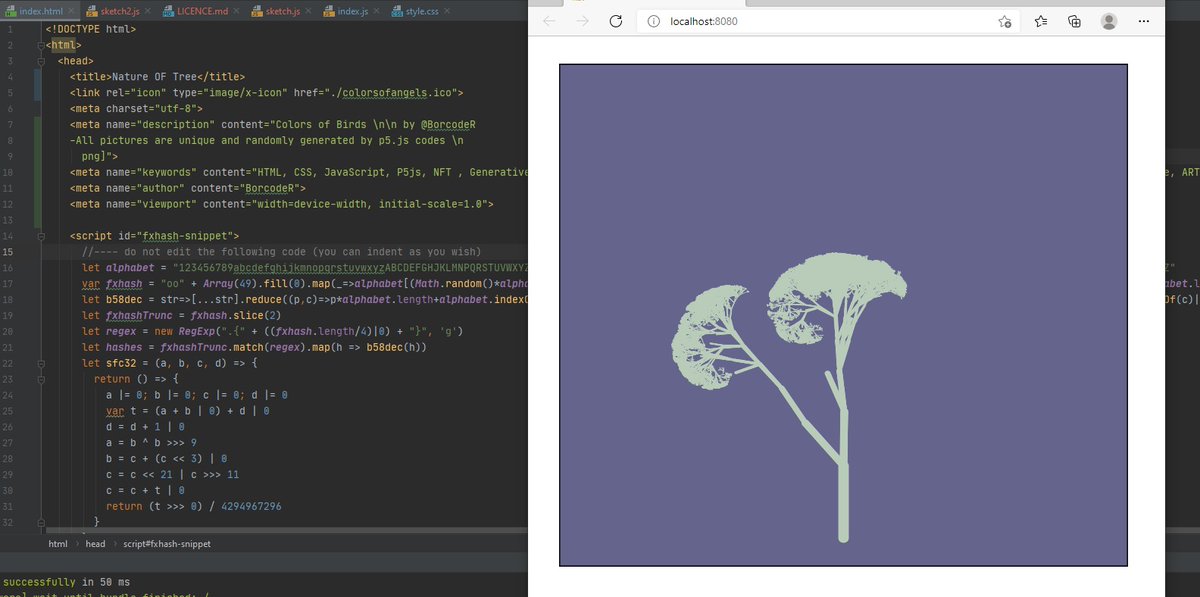Switch to the sketch.js editor tab
The width and height of the screenshot is (1200, 597).
281,11
